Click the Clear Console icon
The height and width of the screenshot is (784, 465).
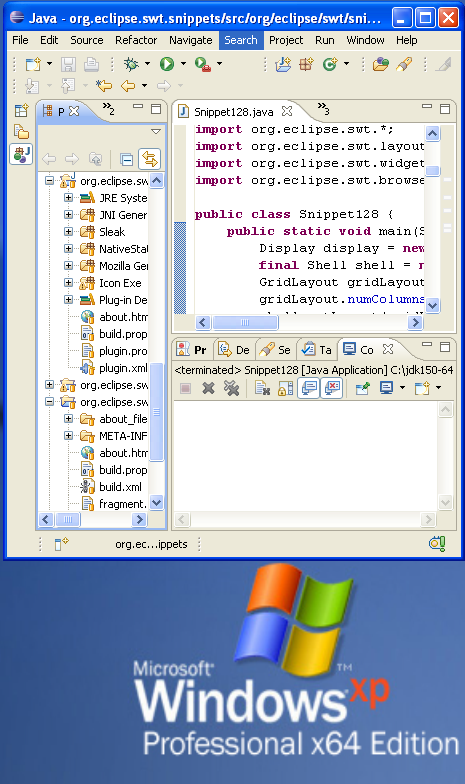[262, 388]
